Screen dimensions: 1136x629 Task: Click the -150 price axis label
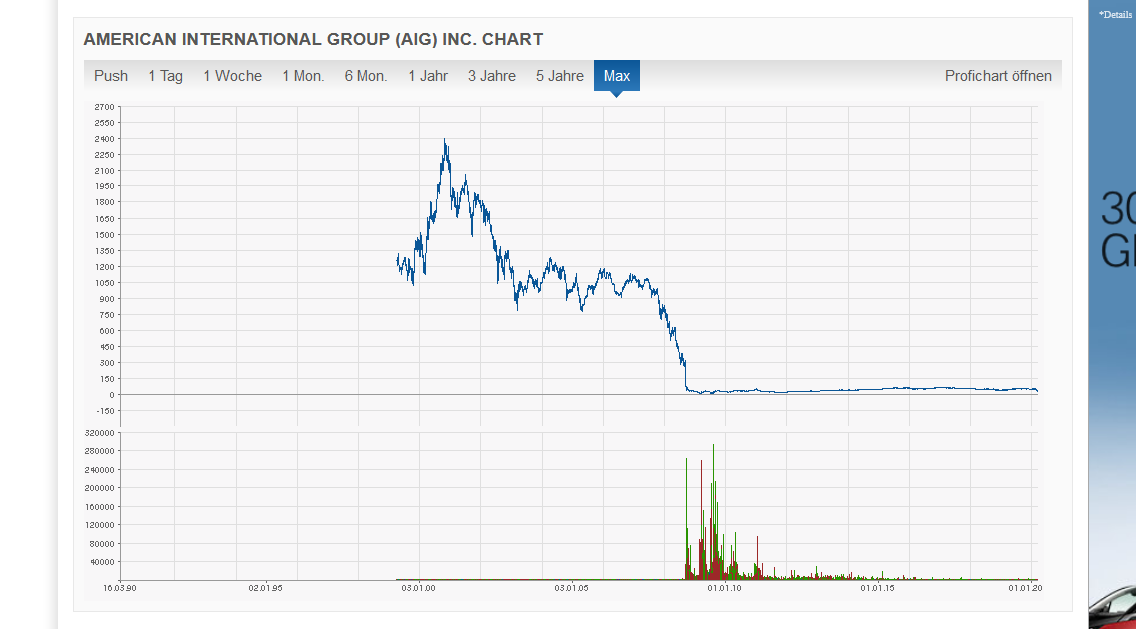coord(106,411)
